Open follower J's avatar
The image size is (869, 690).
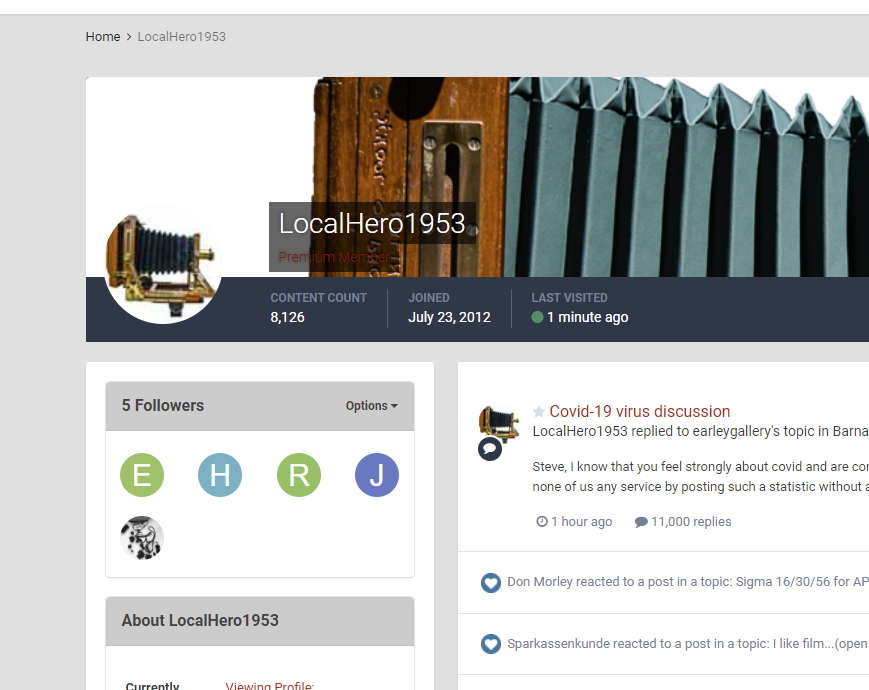[377, 475]
